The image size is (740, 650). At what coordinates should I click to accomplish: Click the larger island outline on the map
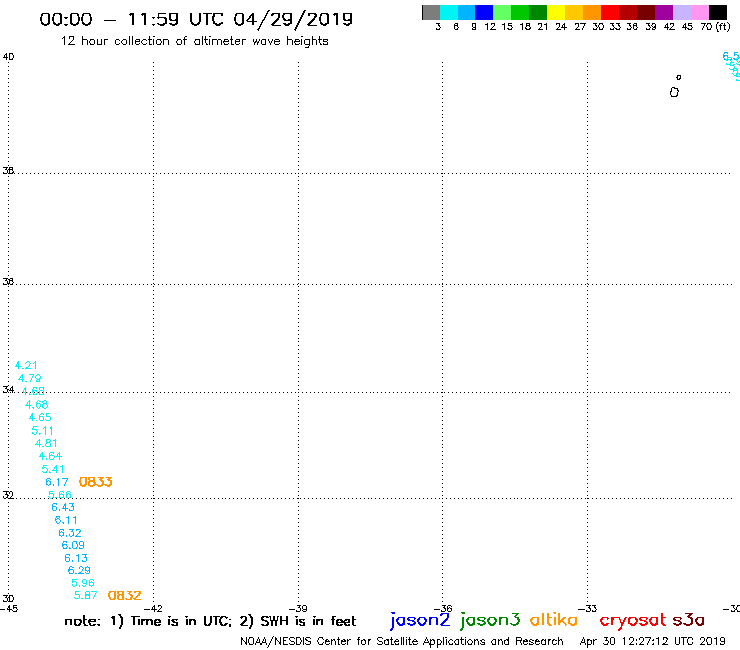point(674,92)
